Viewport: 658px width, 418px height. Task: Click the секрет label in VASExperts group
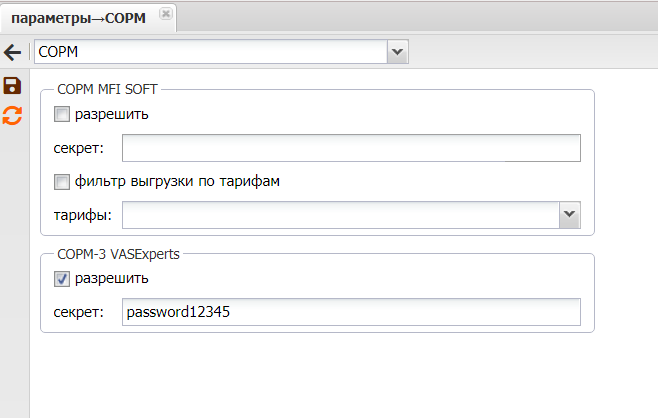[x=78, y=313]
